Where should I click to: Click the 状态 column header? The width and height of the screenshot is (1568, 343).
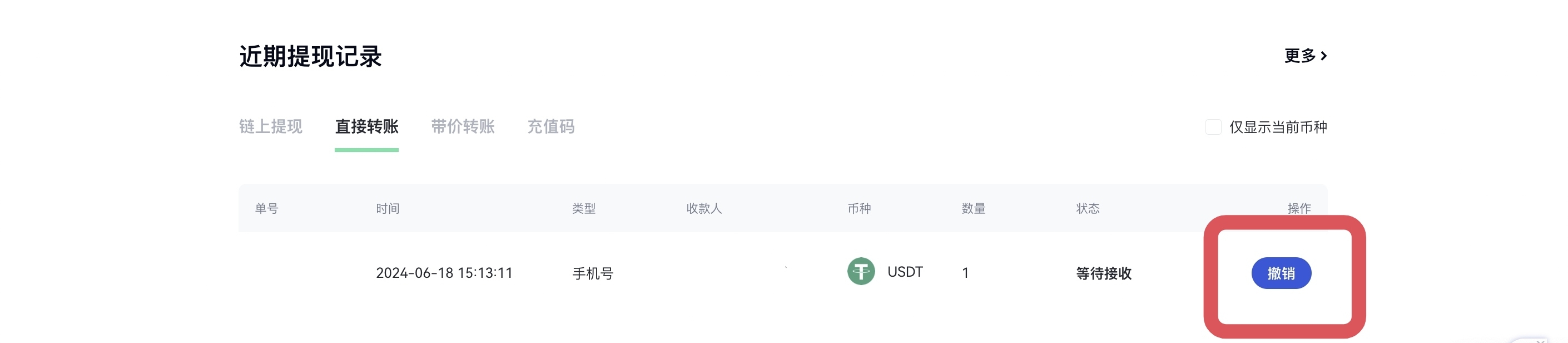tap(1088, 208)
